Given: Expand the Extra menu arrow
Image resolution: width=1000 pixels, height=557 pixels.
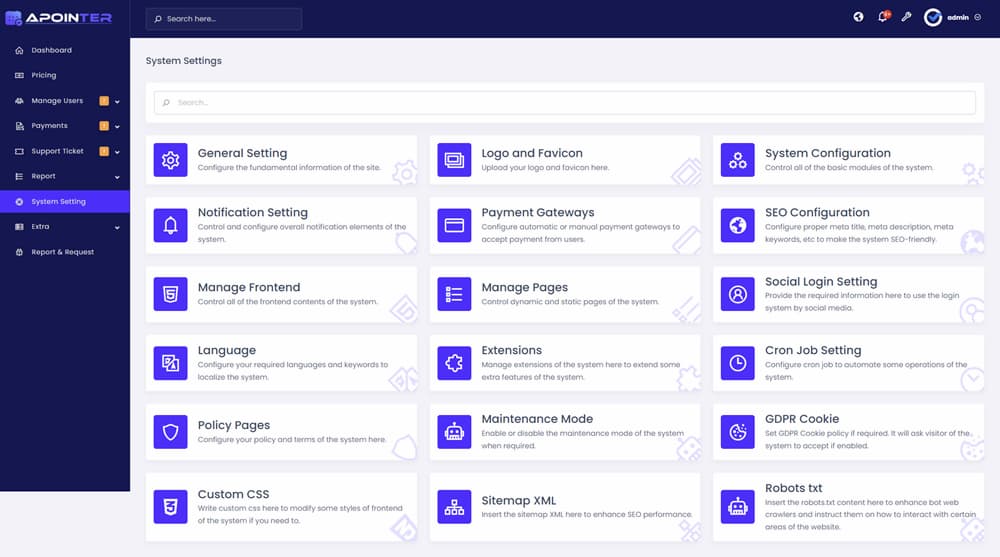Looking at the screenshot, I should click(x=117, y=227).
